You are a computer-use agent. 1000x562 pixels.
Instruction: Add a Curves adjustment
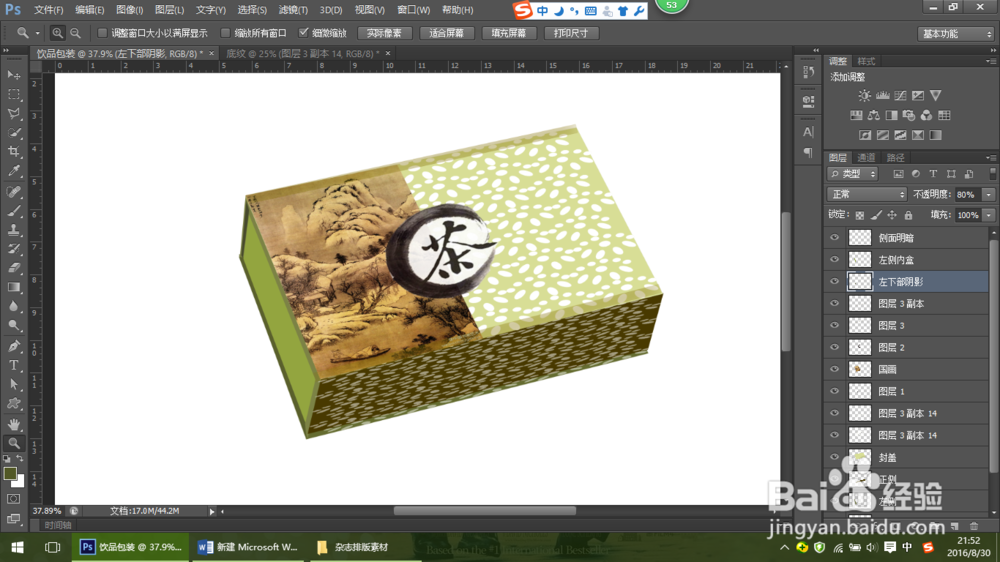[x=900, y=96]
